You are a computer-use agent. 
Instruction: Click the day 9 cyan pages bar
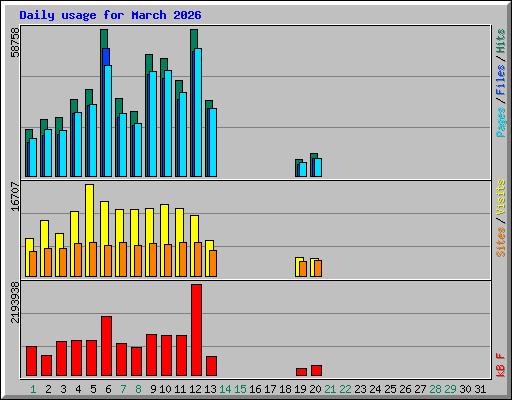click(x=153, y=124)
